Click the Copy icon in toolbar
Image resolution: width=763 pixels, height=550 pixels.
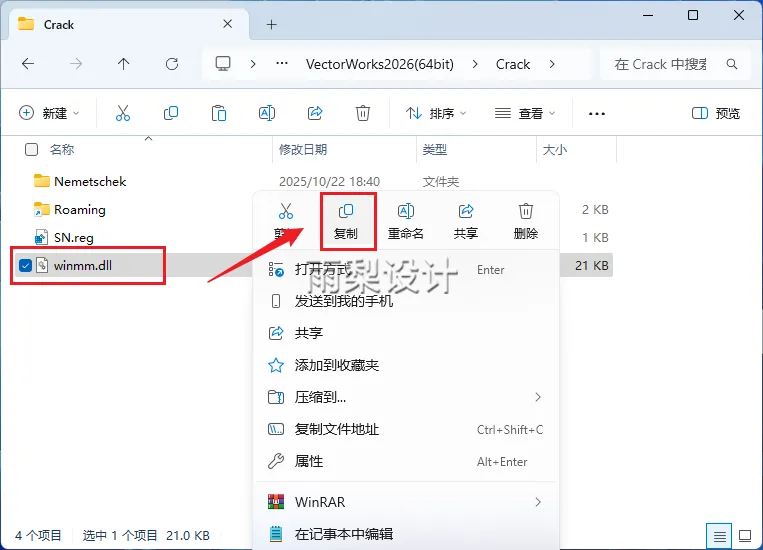pyautogui.click(x=171, y=113)
